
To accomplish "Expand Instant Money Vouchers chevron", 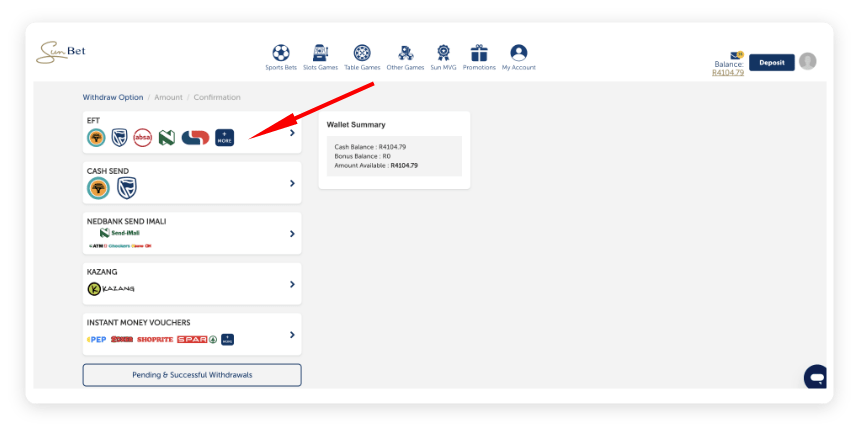I will (x=293, y=335).
